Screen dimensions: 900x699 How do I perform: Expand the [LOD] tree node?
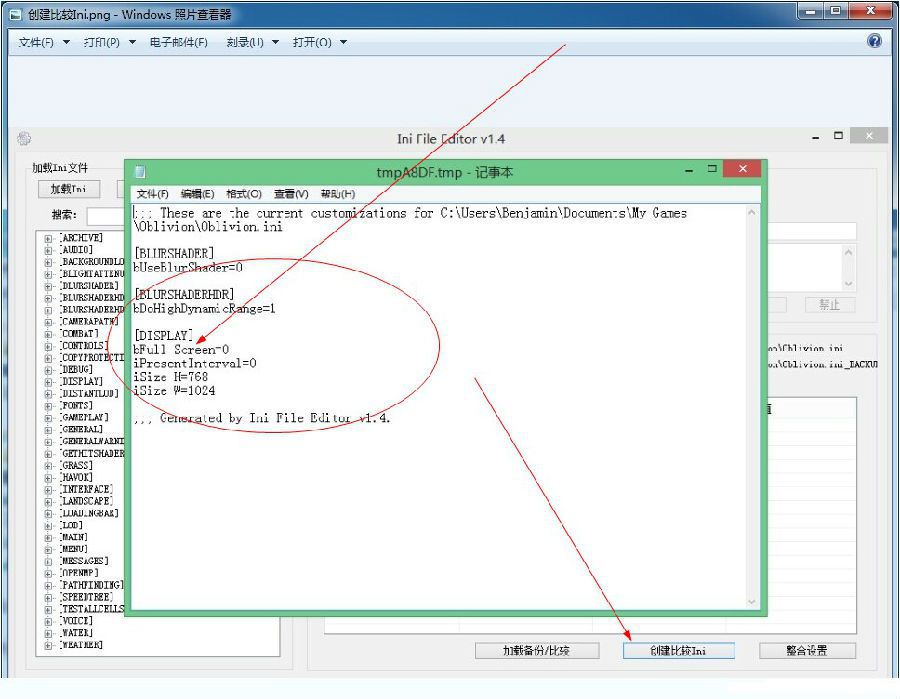(x=48, y=526)
